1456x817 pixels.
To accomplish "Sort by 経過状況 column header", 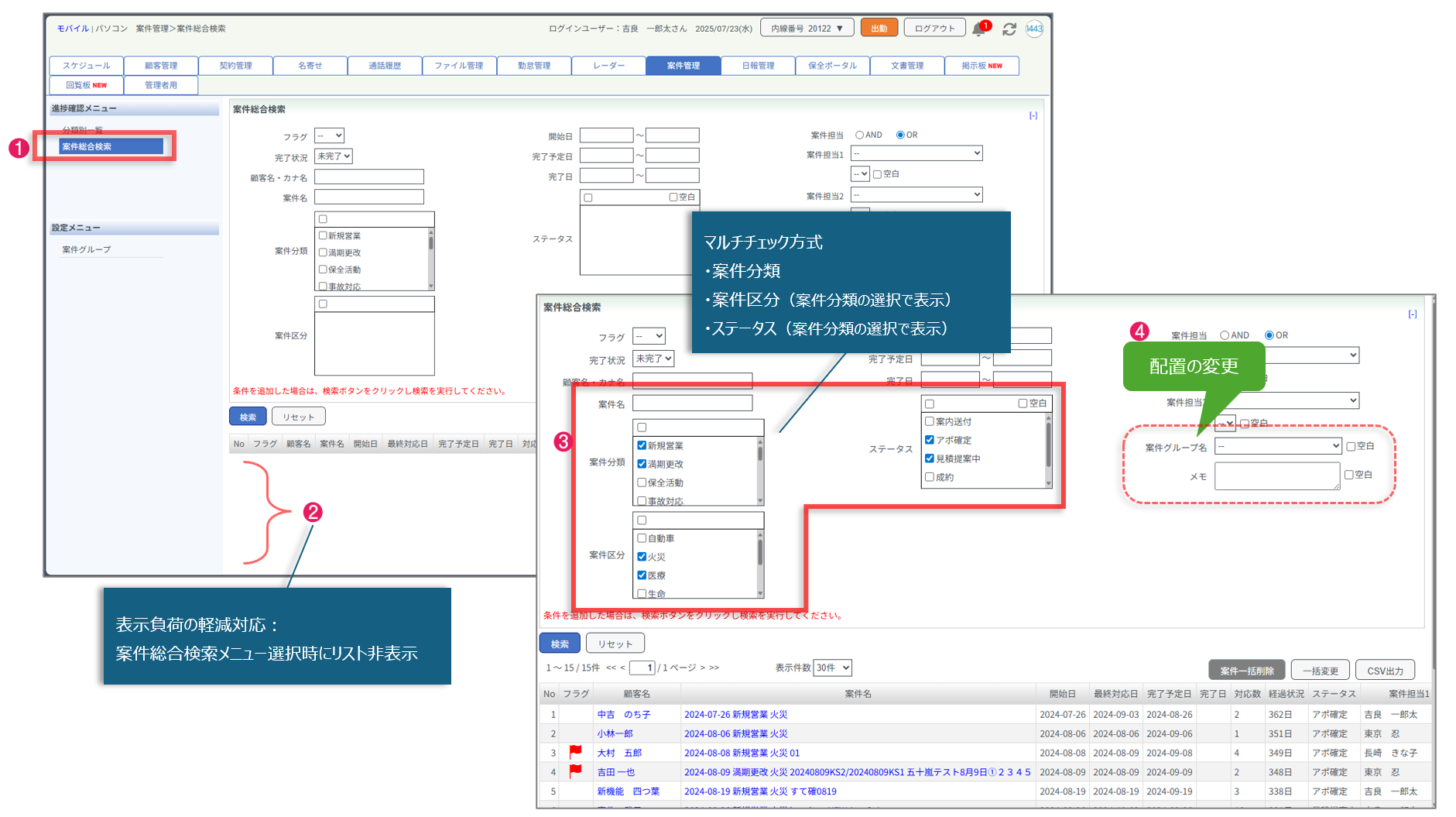I will click(1286, 694).
